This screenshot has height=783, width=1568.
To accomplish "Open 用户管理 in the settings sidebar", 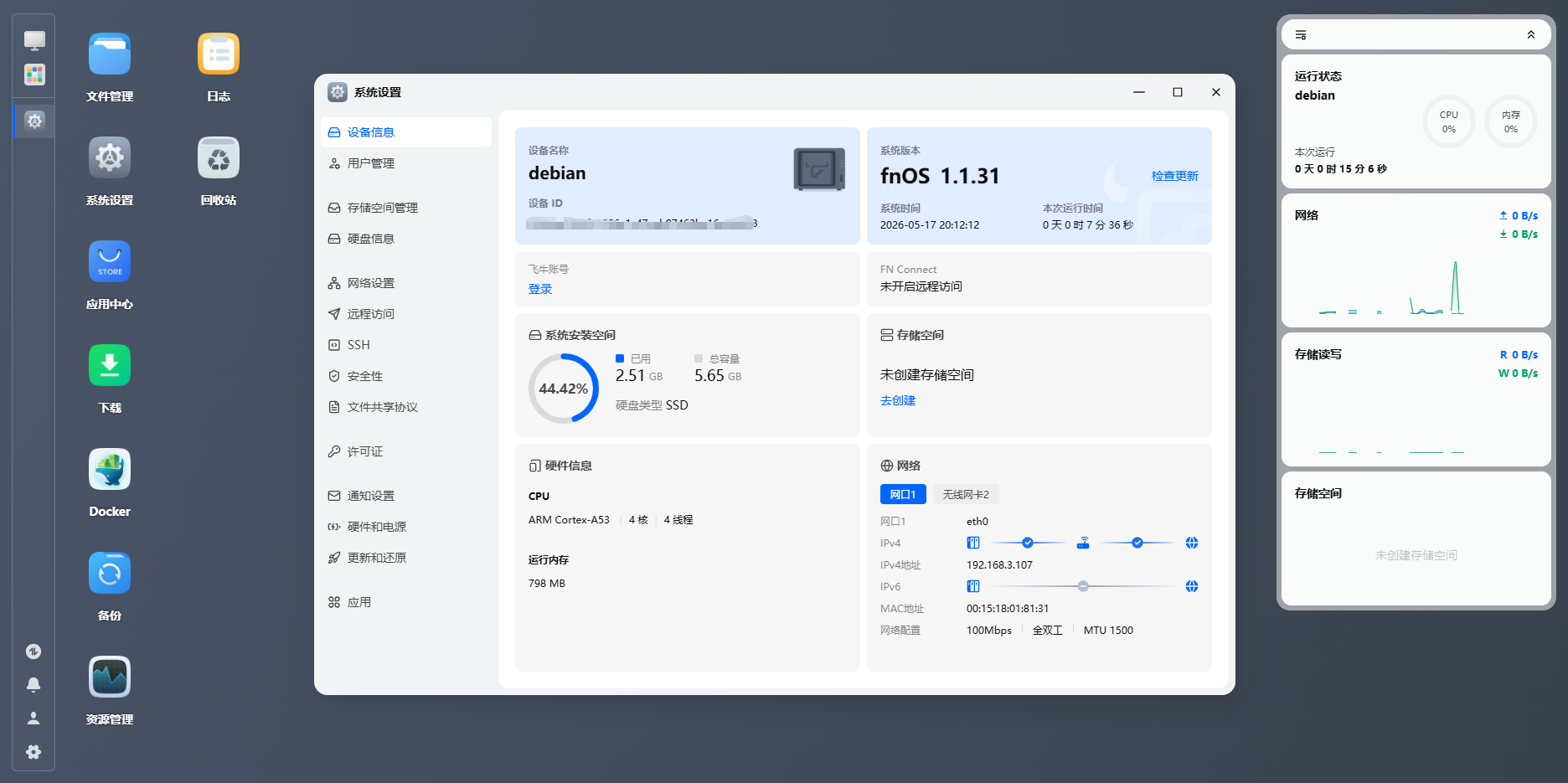I will click(406, 163).
